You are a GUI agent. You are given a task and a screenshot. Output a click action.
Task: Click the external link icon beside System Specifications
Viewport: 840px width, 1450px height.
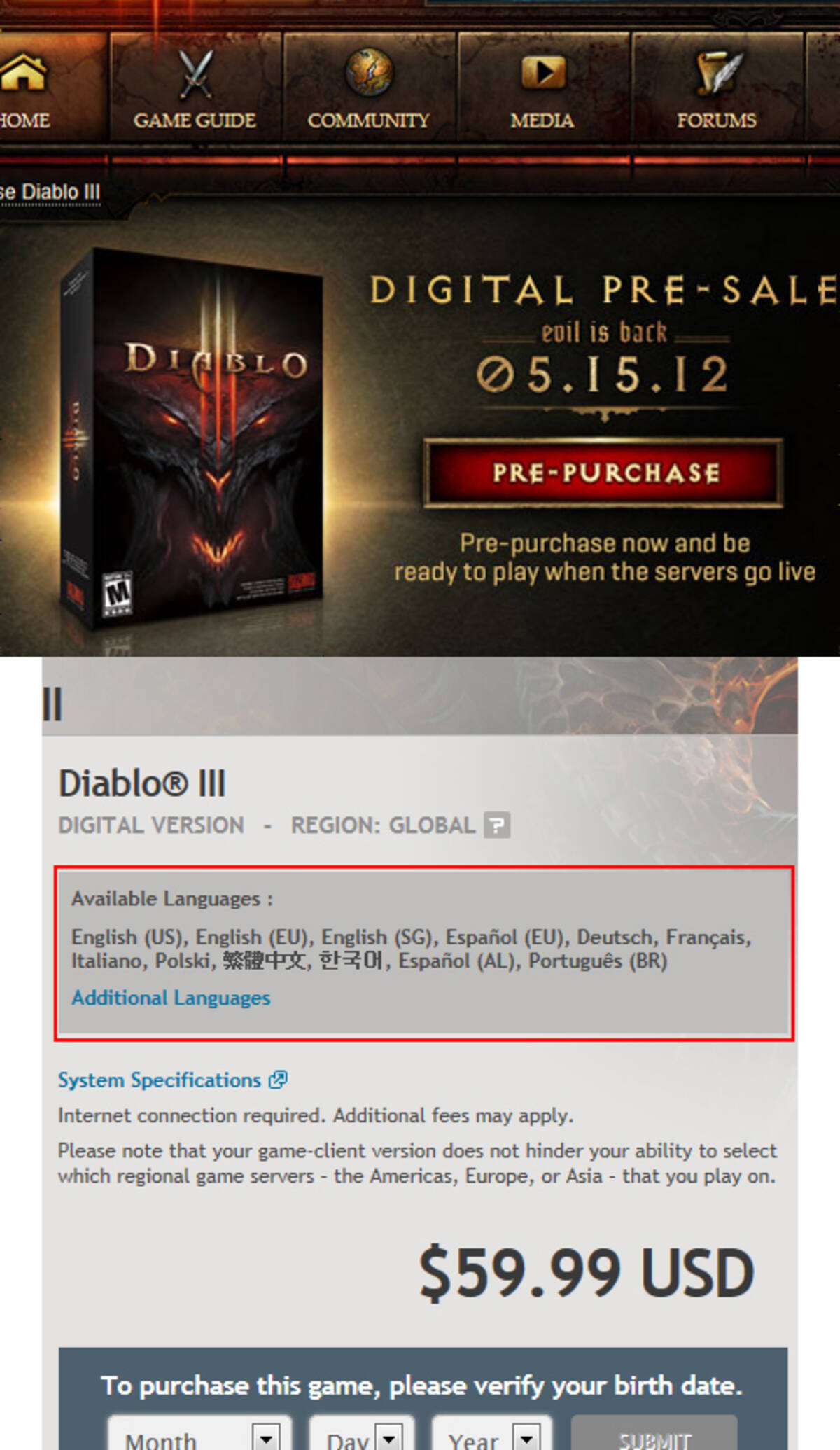point(278,1079)
